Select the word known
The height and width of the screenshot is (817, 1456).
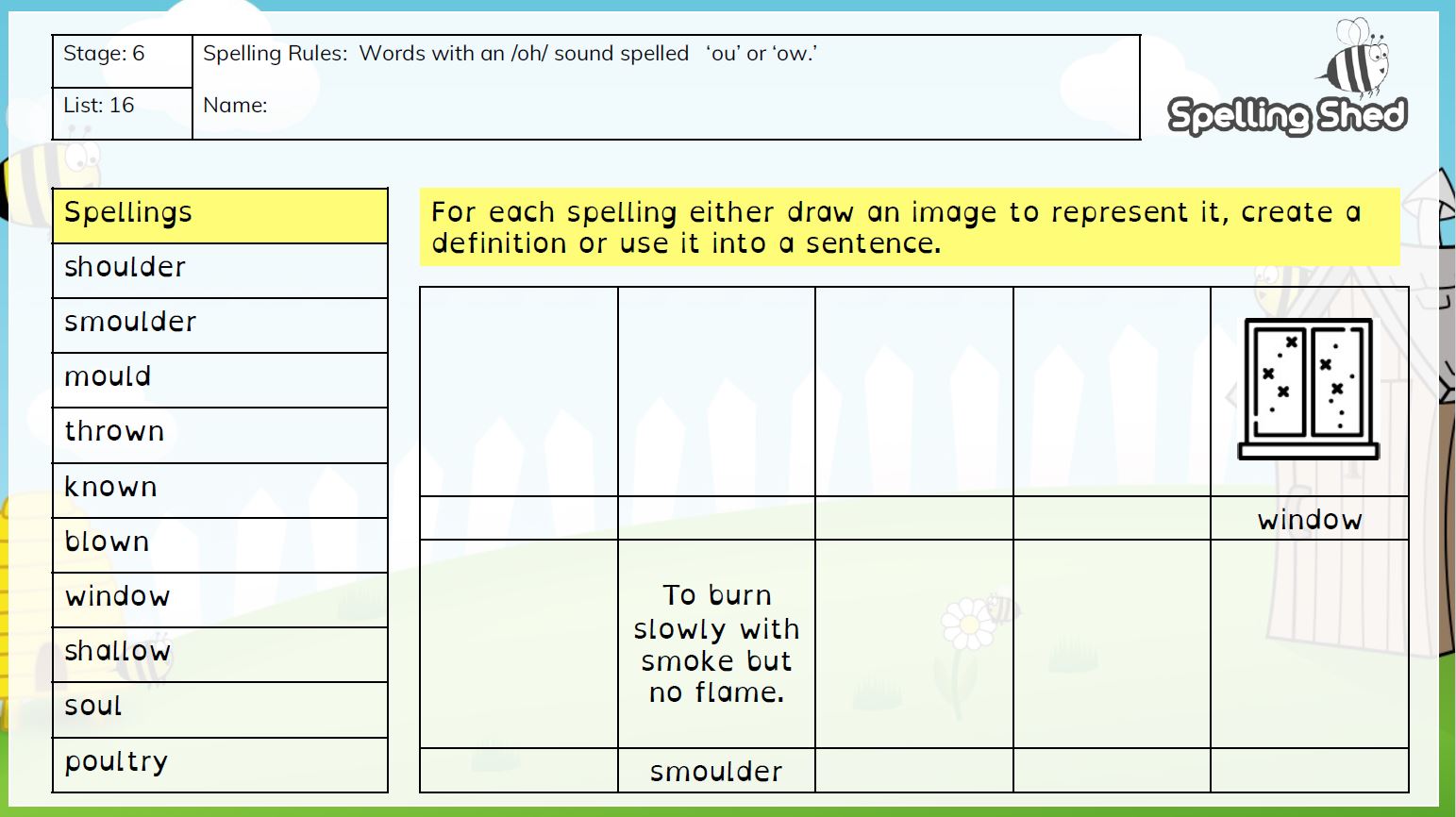(x=110, y=488)
